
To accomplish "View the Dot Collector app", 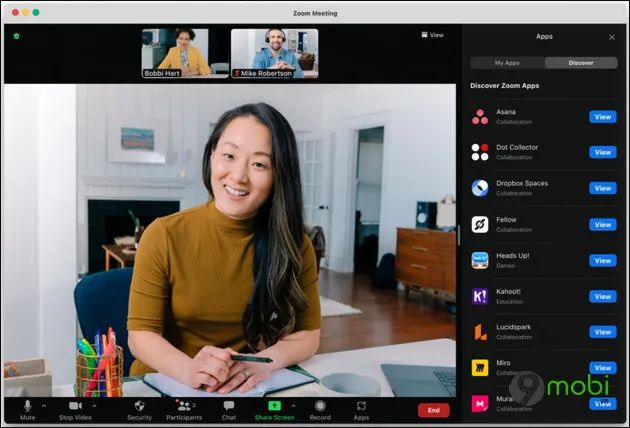I will (x=603, y=152).
